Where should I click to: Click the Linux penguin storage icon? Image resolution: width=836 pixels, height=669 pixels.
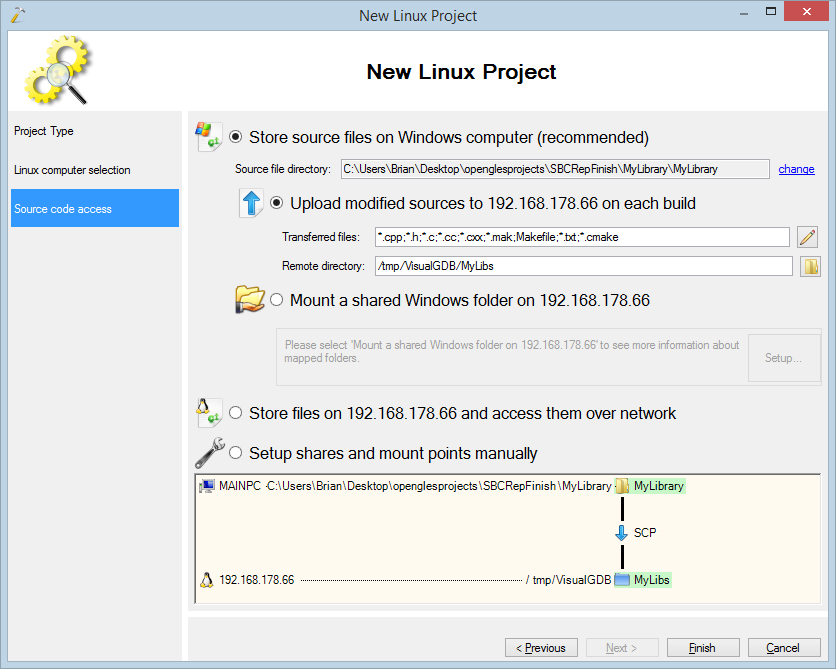[x=208, y=413]
